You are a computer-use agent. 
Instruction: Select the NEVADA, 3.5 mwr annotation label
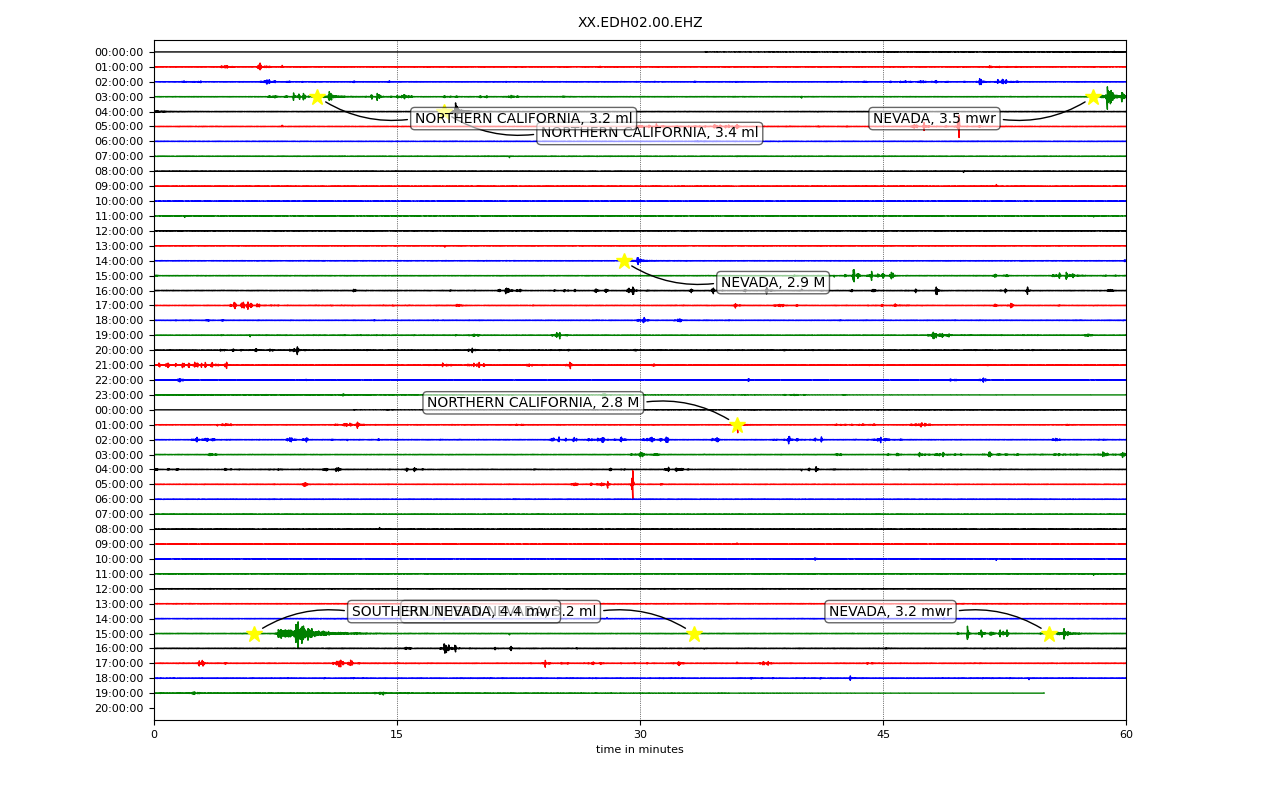[934, 119]
